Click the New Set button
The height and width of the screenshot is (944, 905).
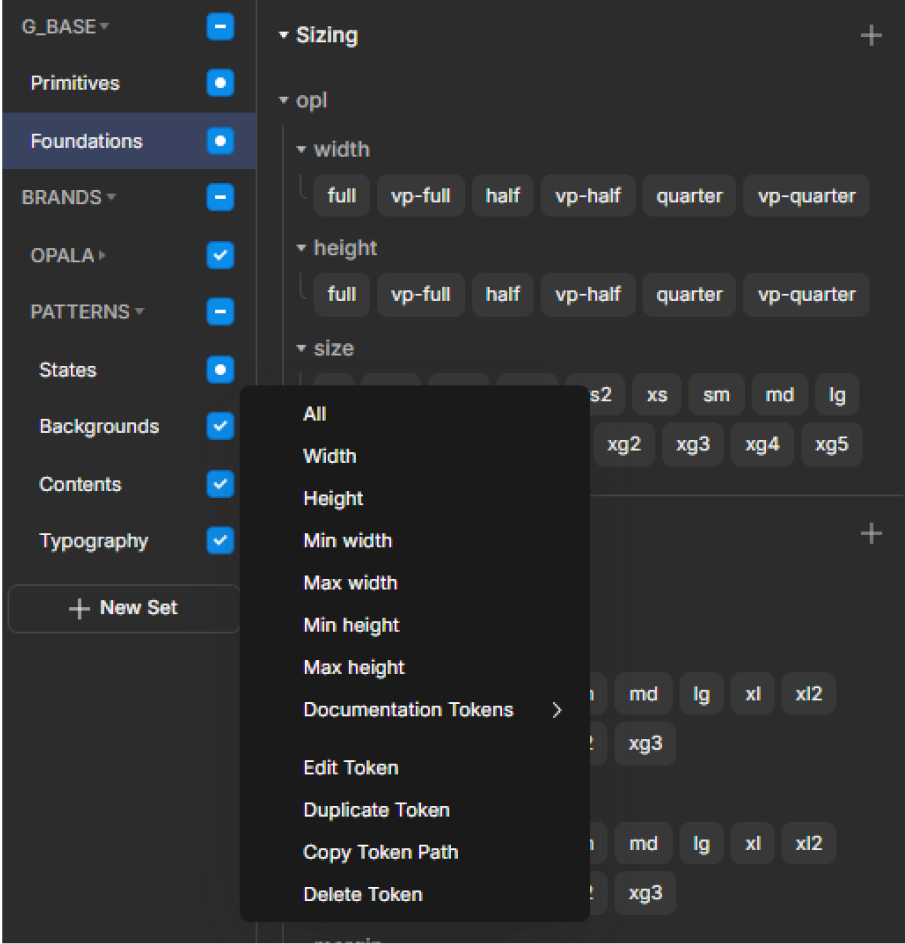[124, 608]
